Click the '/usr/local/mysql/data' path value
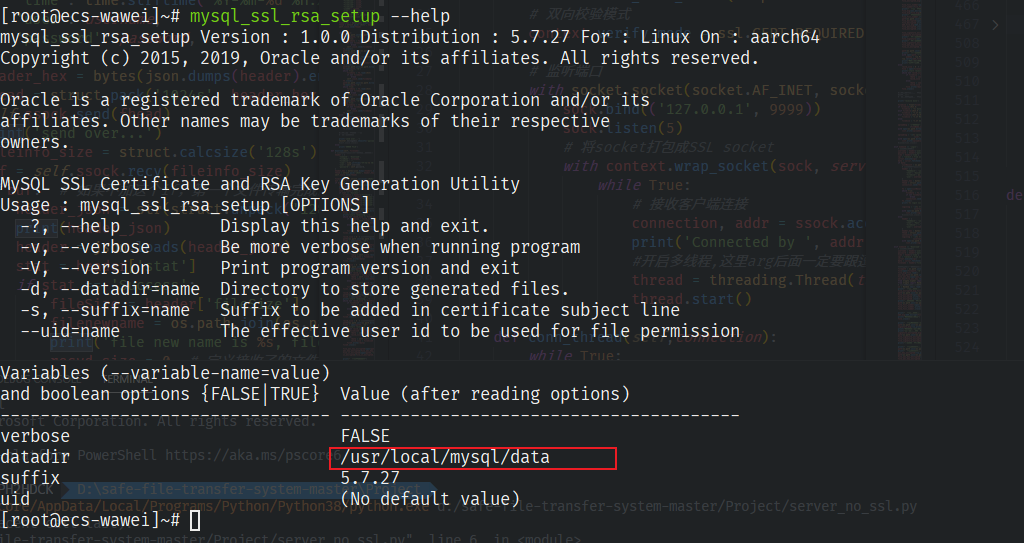The width and height of the screenshot is (1024, 543). (445, 457)
